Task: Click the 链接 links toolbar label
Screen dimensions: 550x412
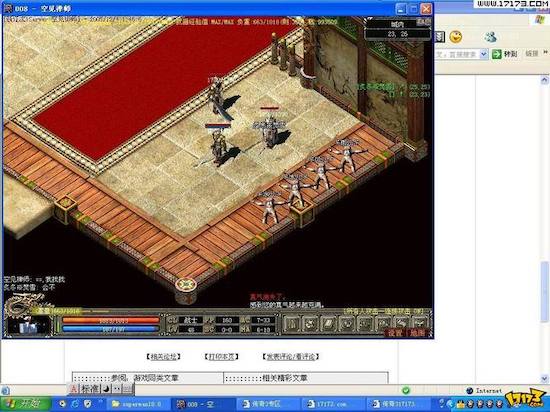Action: pyautogui.click(x=532, y=54)
